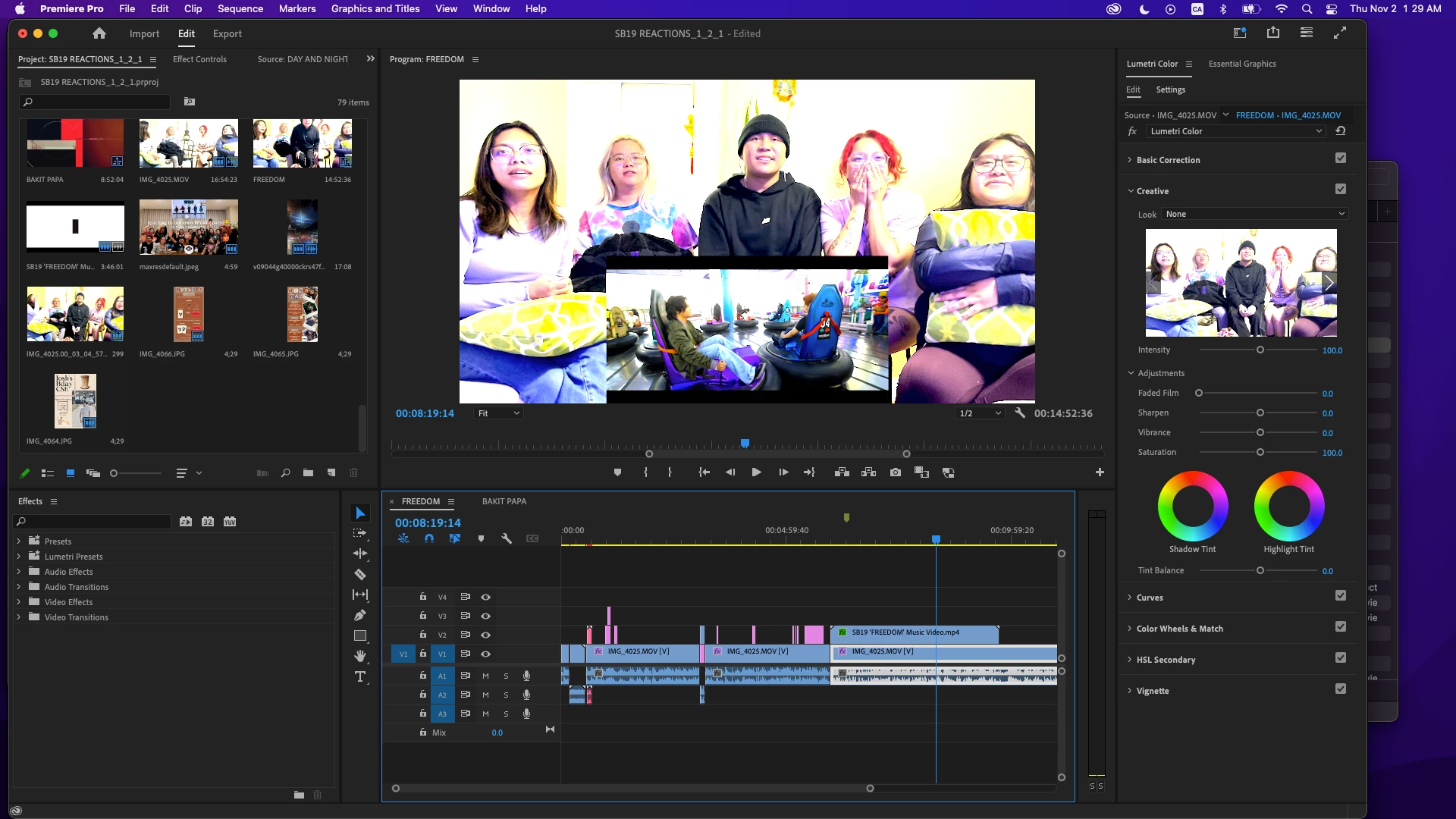Expand the Lumetri Presets folder
Screen dimensions: 1456x819
tap(18, 557)
